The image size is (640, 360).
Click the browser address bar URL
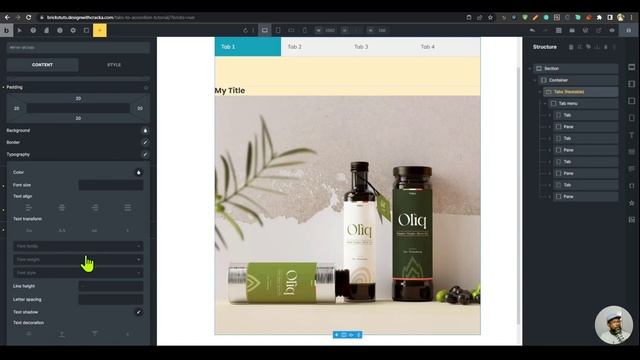pyautogui.click(x=121, y=18)
